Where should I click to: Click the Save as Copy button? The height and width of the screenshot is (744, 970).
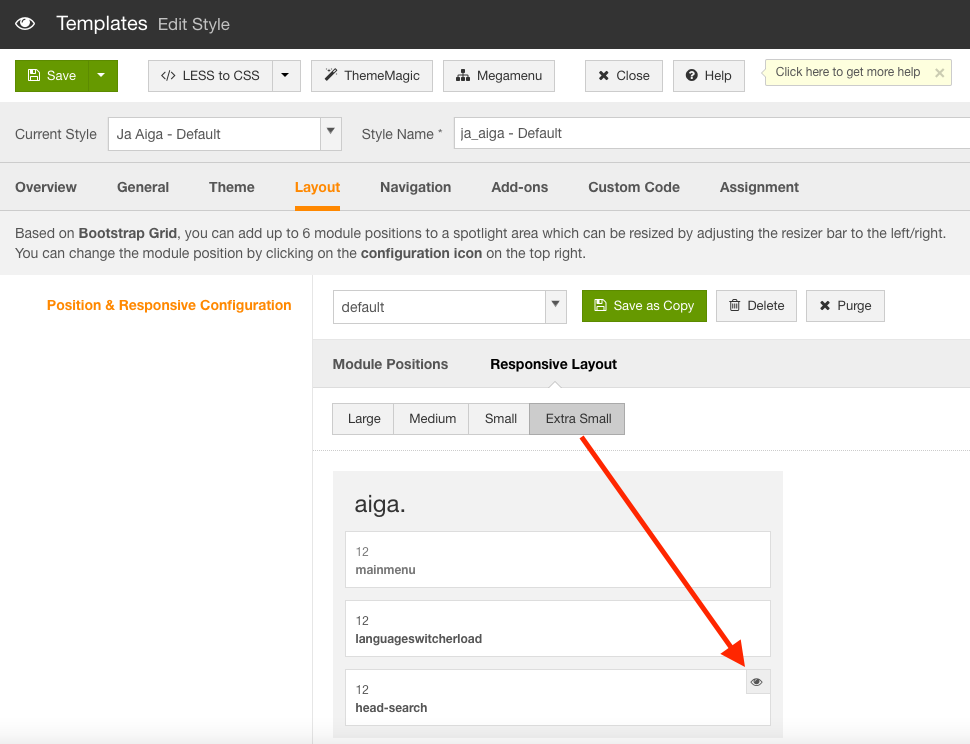(644, 306)
